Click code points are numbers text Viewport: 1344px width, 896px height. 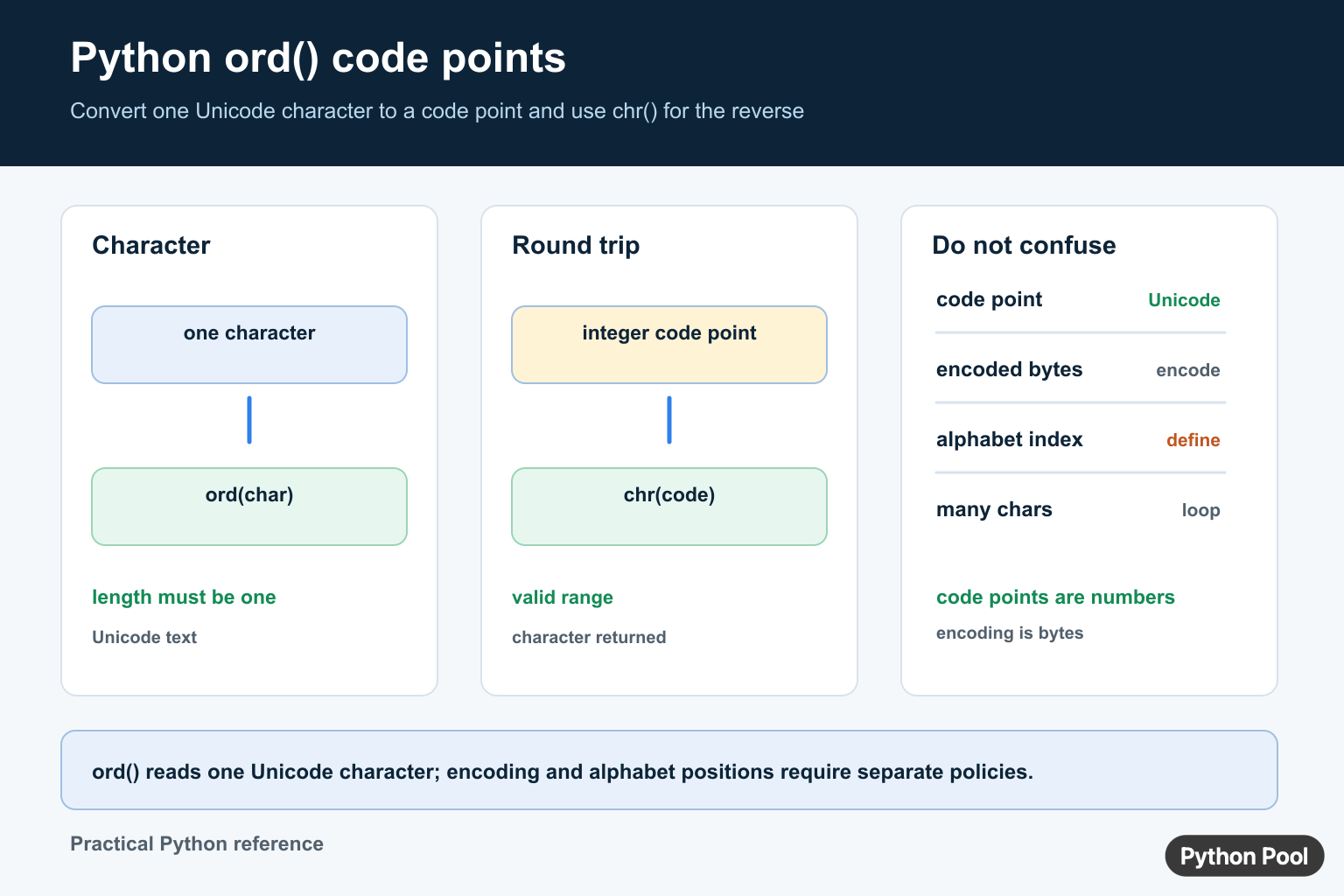tap(1055, 598)
